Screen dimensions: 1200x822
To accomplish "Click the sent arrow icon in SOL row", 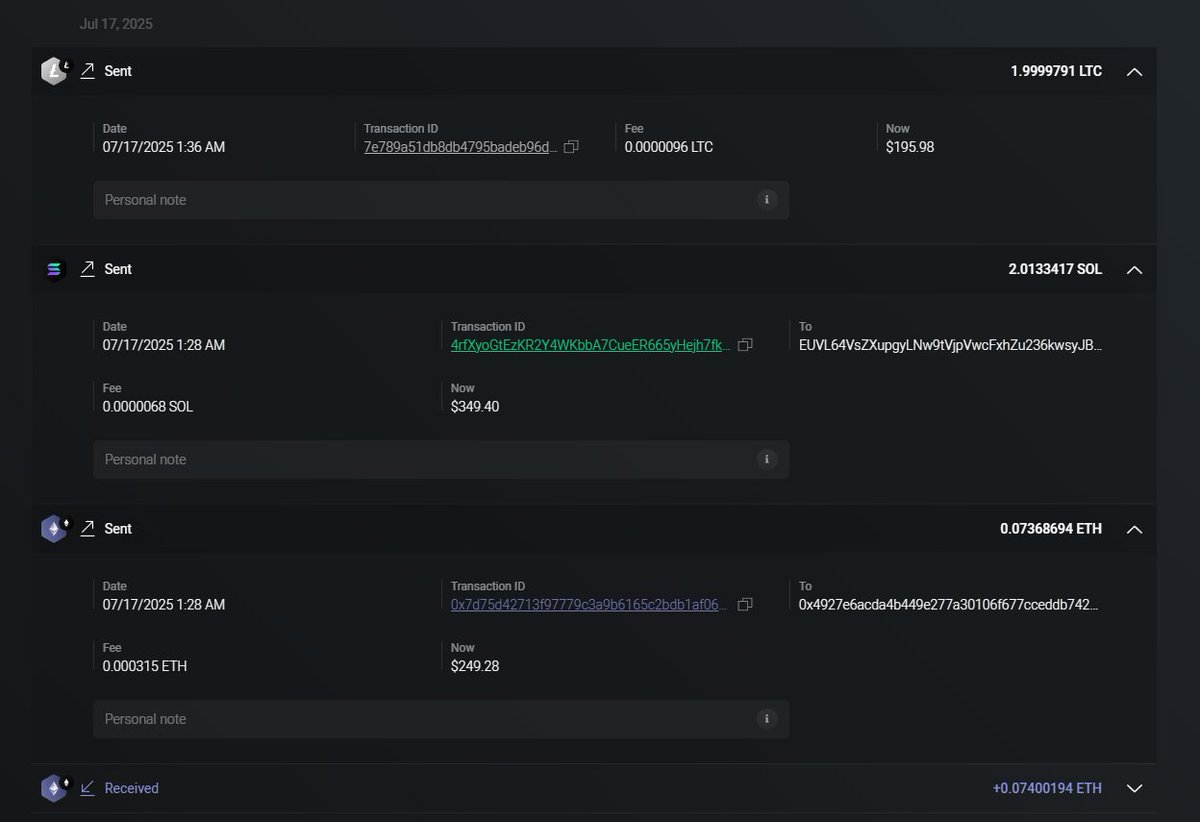I will [88, 269].
